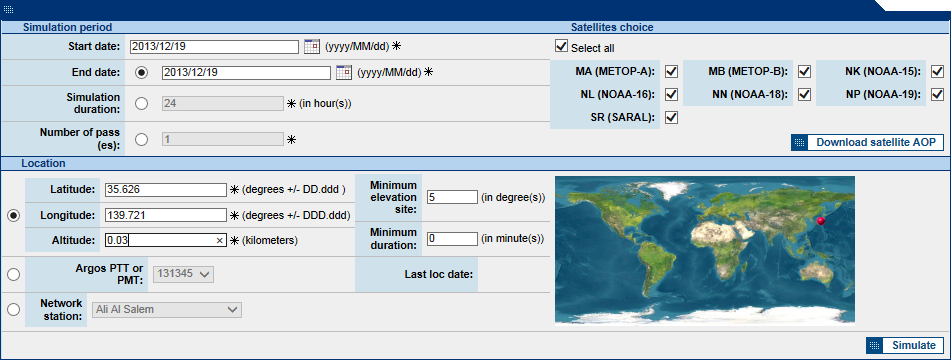951x360 pixels.
Task: Open the Ali Al Salem station dropdown
Action: pyautogui.click(x=167, y=310)
